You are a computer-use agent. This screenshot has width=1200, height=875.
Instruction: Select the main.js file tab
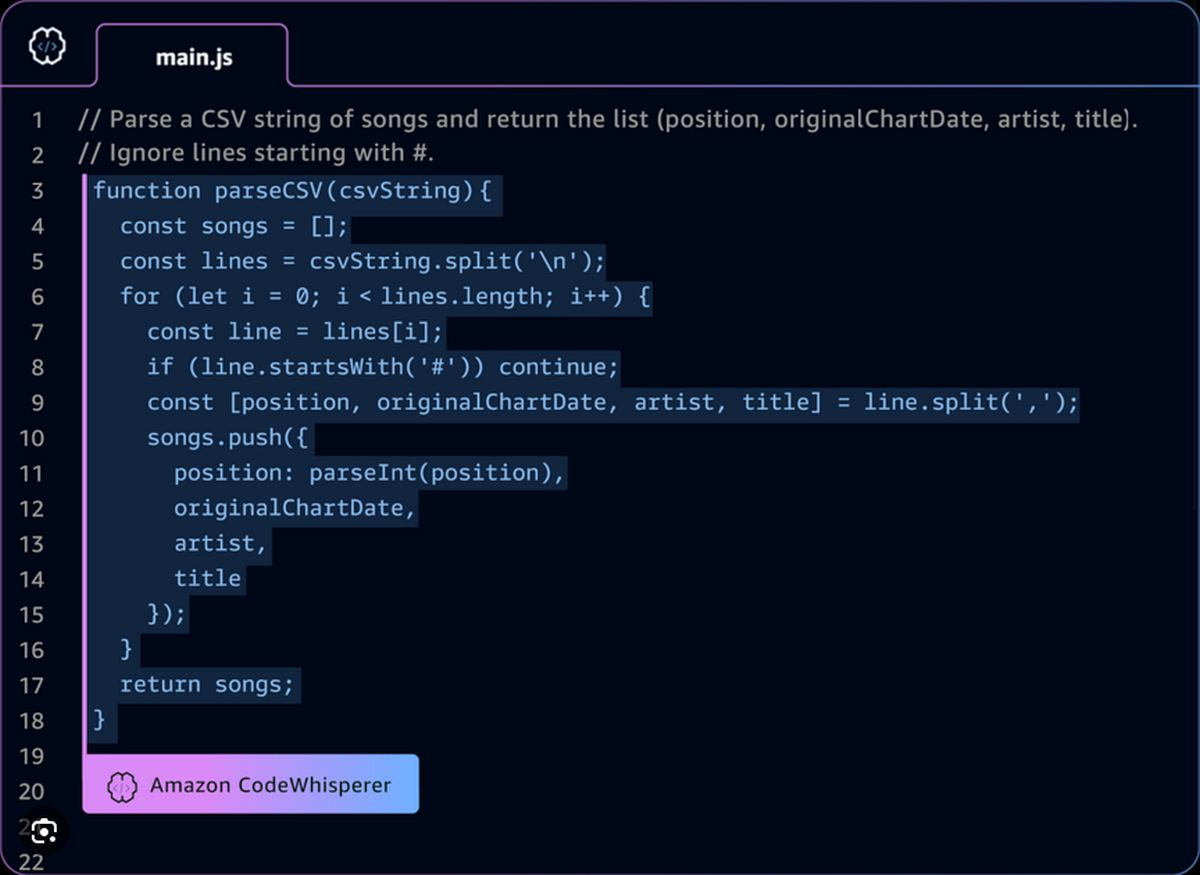(x=193, y=57)
